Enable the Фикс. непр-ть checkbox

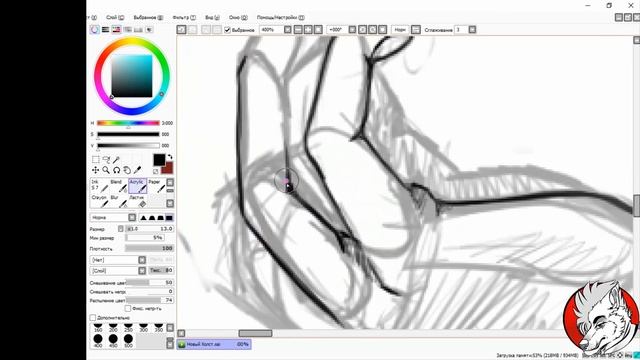[x=128, y=309]
